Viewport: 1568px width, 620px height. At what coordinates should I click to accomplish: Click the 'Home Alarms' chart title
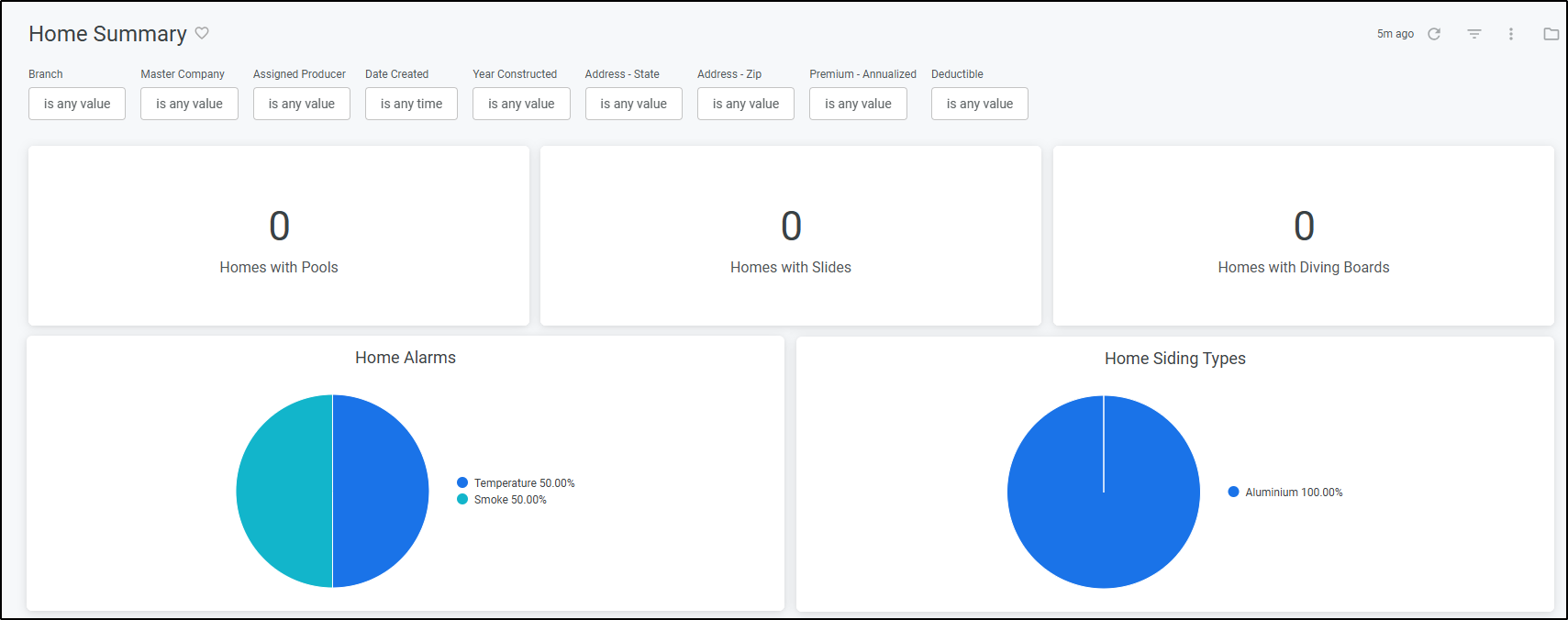pos(406,358)
